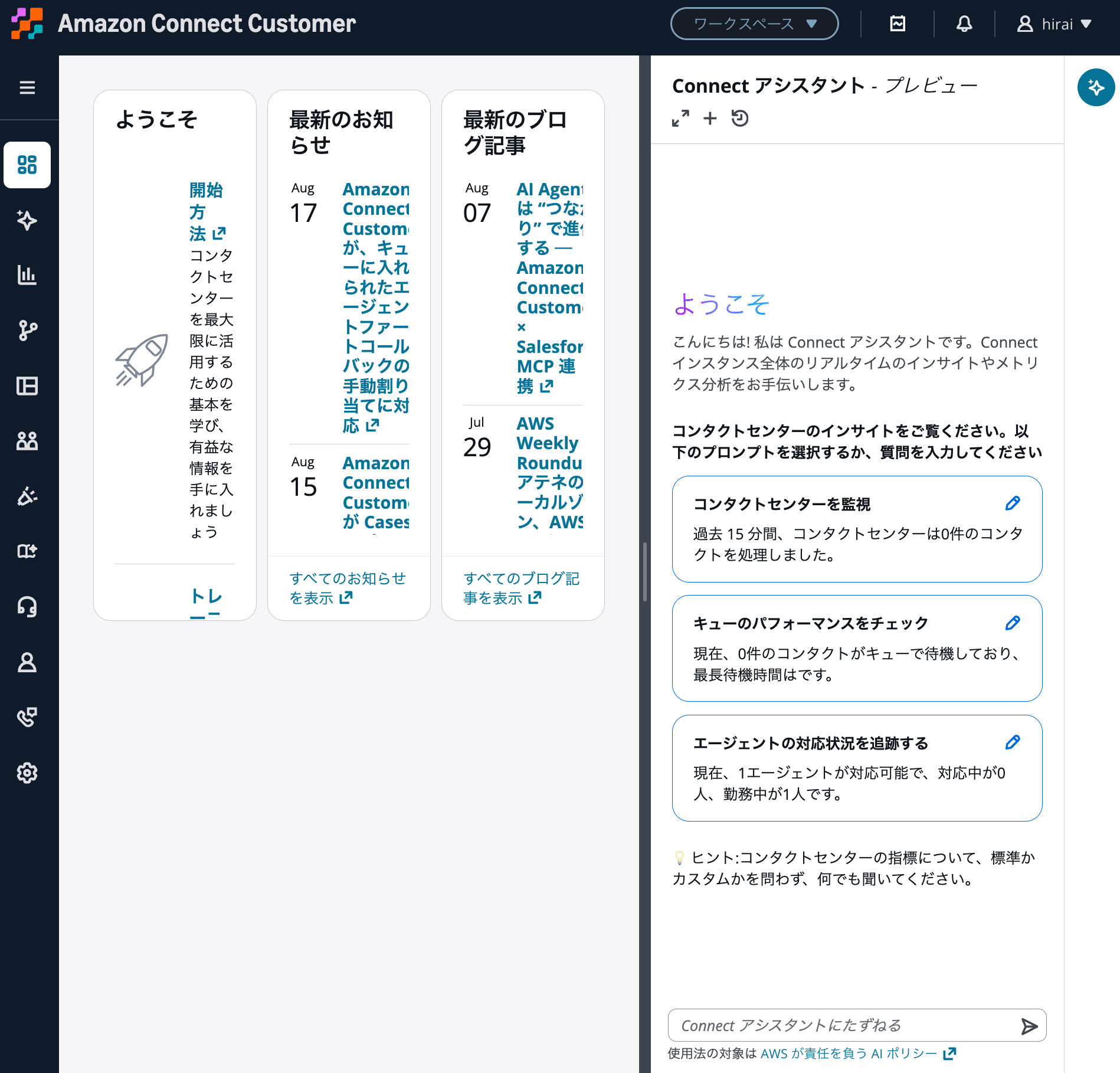Click the panel divider resize handle

pyautogui.click(x=645, y=571)
